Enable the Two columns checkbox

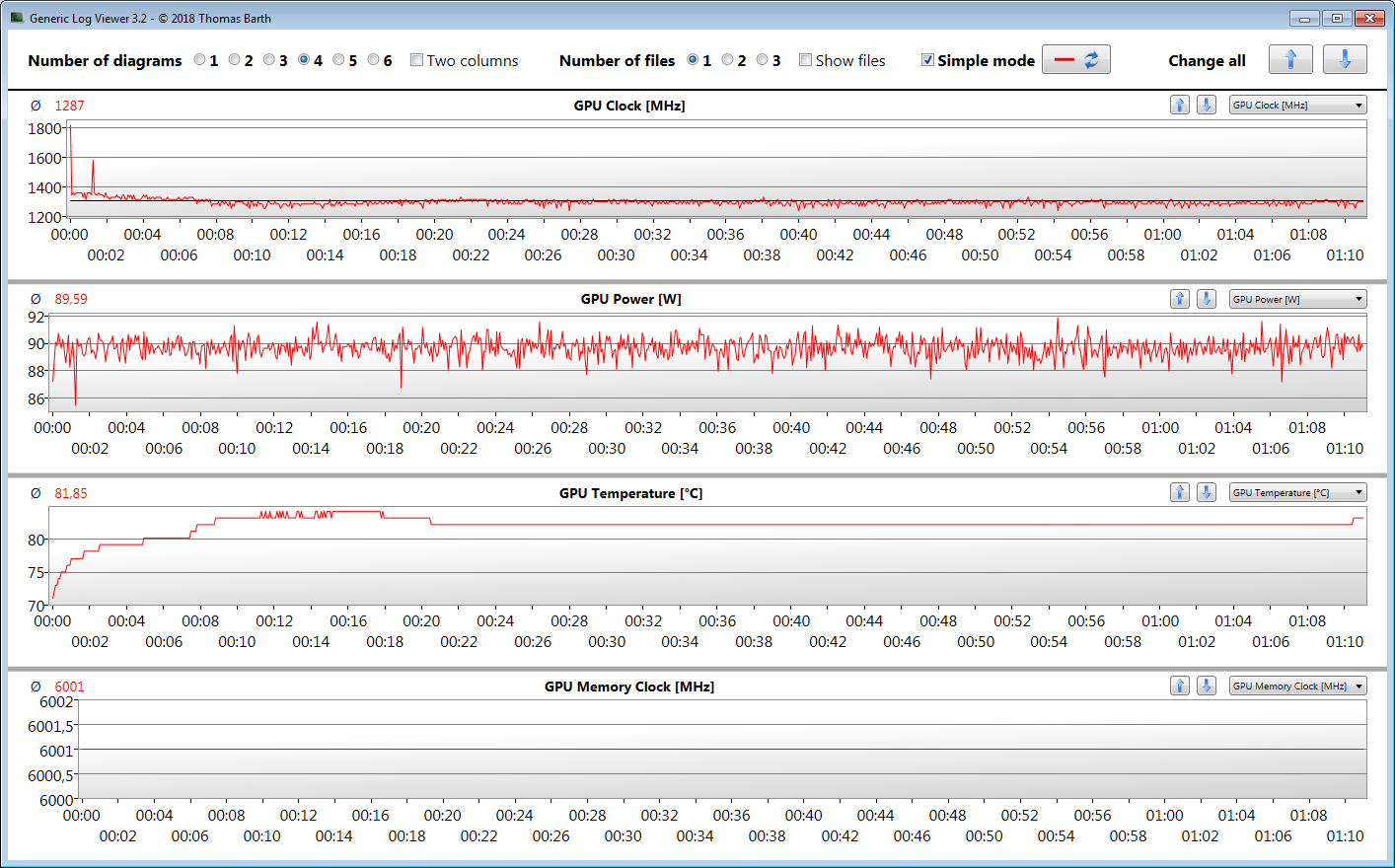pyautogui.click(x=416, y=60)
